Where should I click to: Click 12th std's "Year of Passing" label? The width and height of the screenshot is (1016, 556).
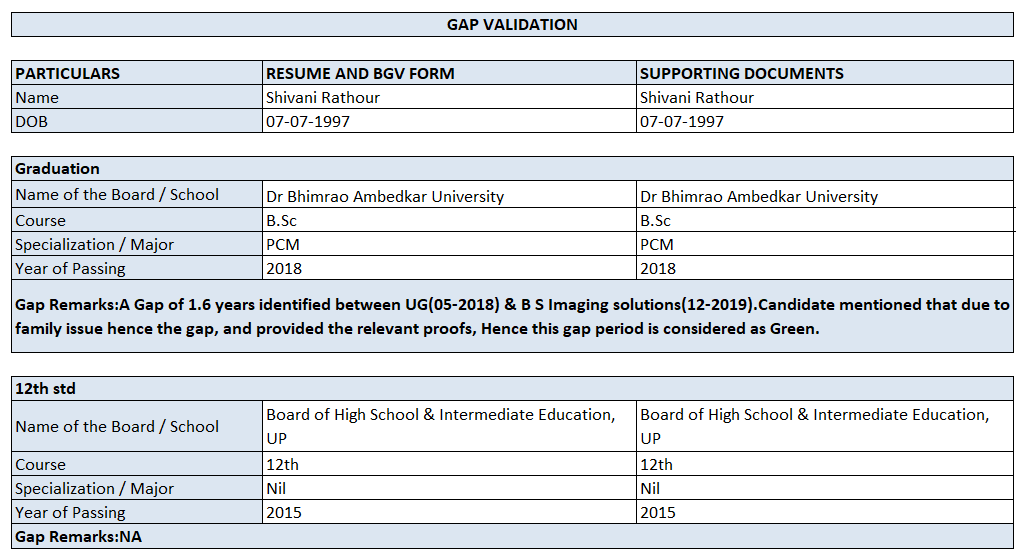coord(137,512)
